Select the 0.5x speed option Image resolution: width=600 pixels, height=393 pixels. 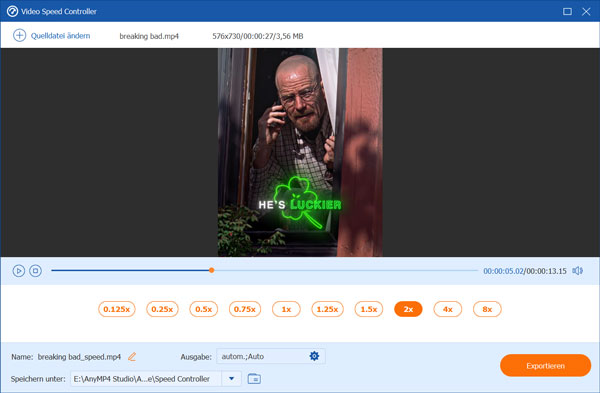pos(204,309)
